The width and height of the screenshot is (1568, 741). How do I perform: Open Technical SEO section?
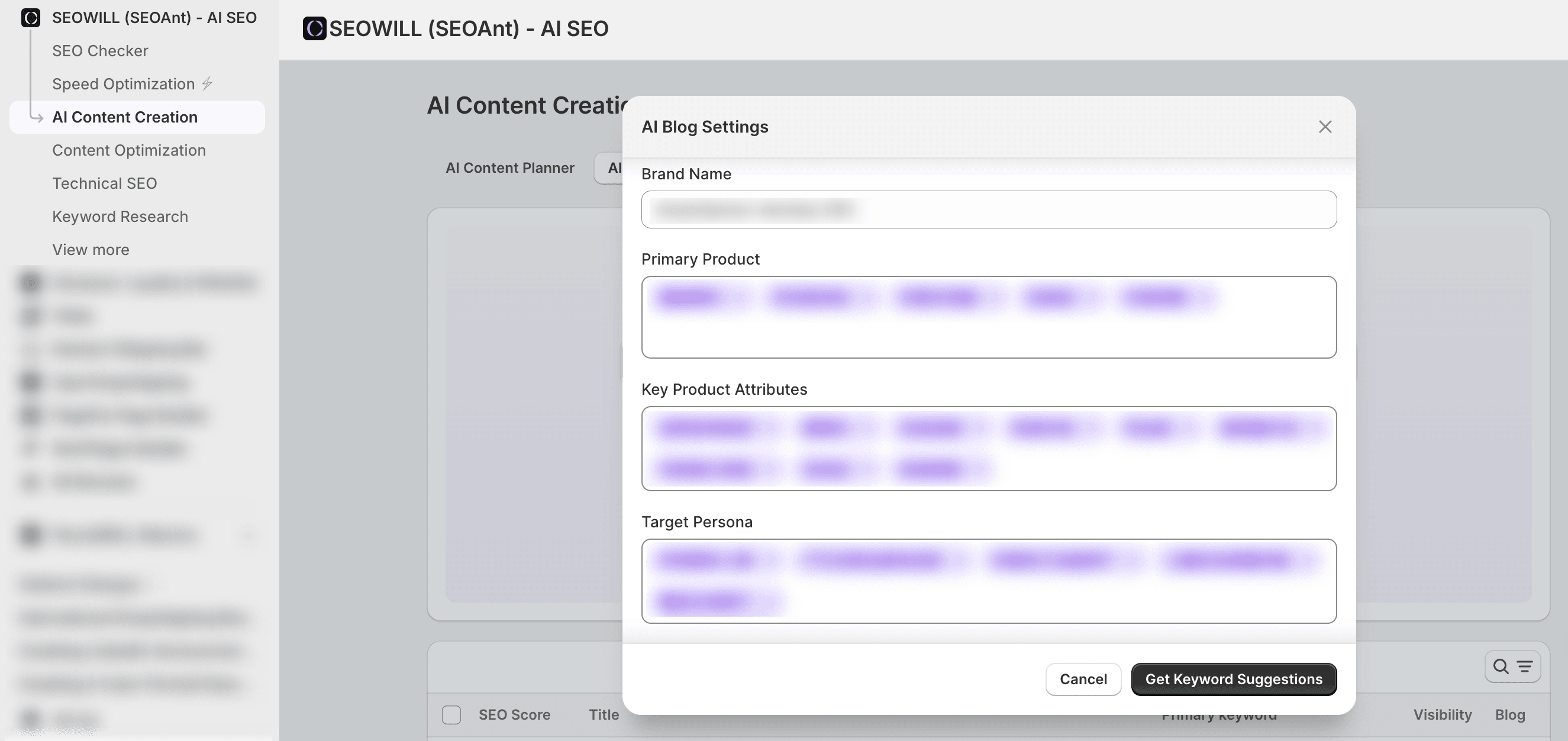[105, 183]
